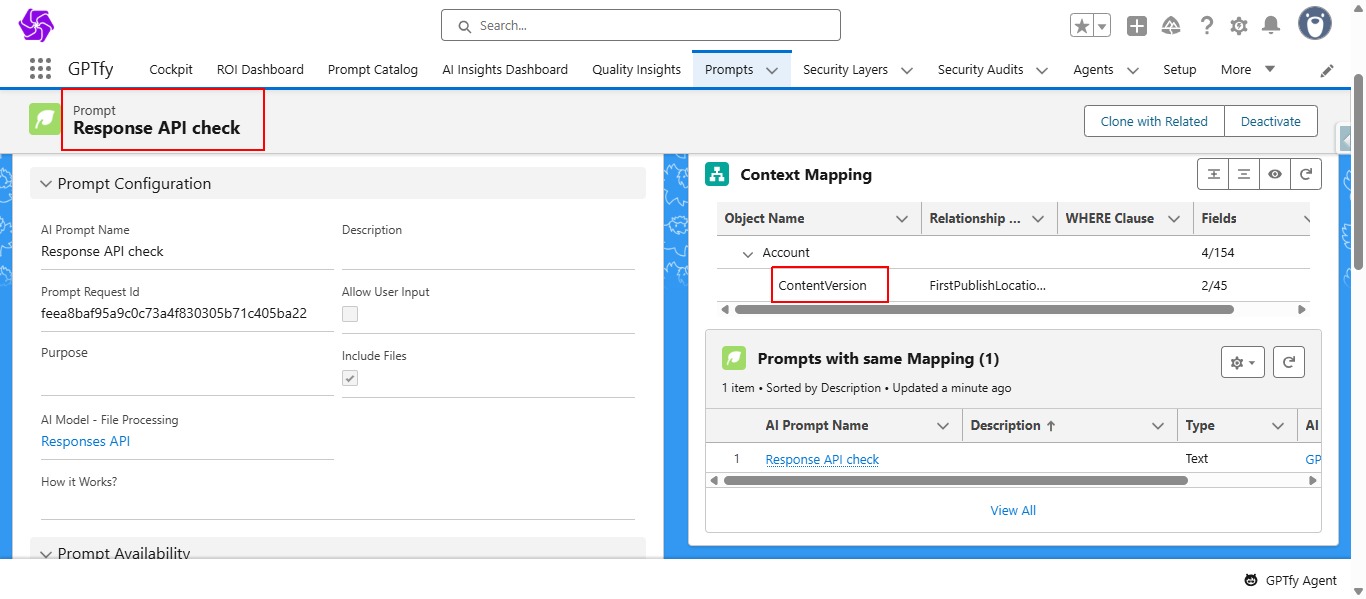Open the user profile avatar
The image size is (1366, 599).
[1315, 24]
